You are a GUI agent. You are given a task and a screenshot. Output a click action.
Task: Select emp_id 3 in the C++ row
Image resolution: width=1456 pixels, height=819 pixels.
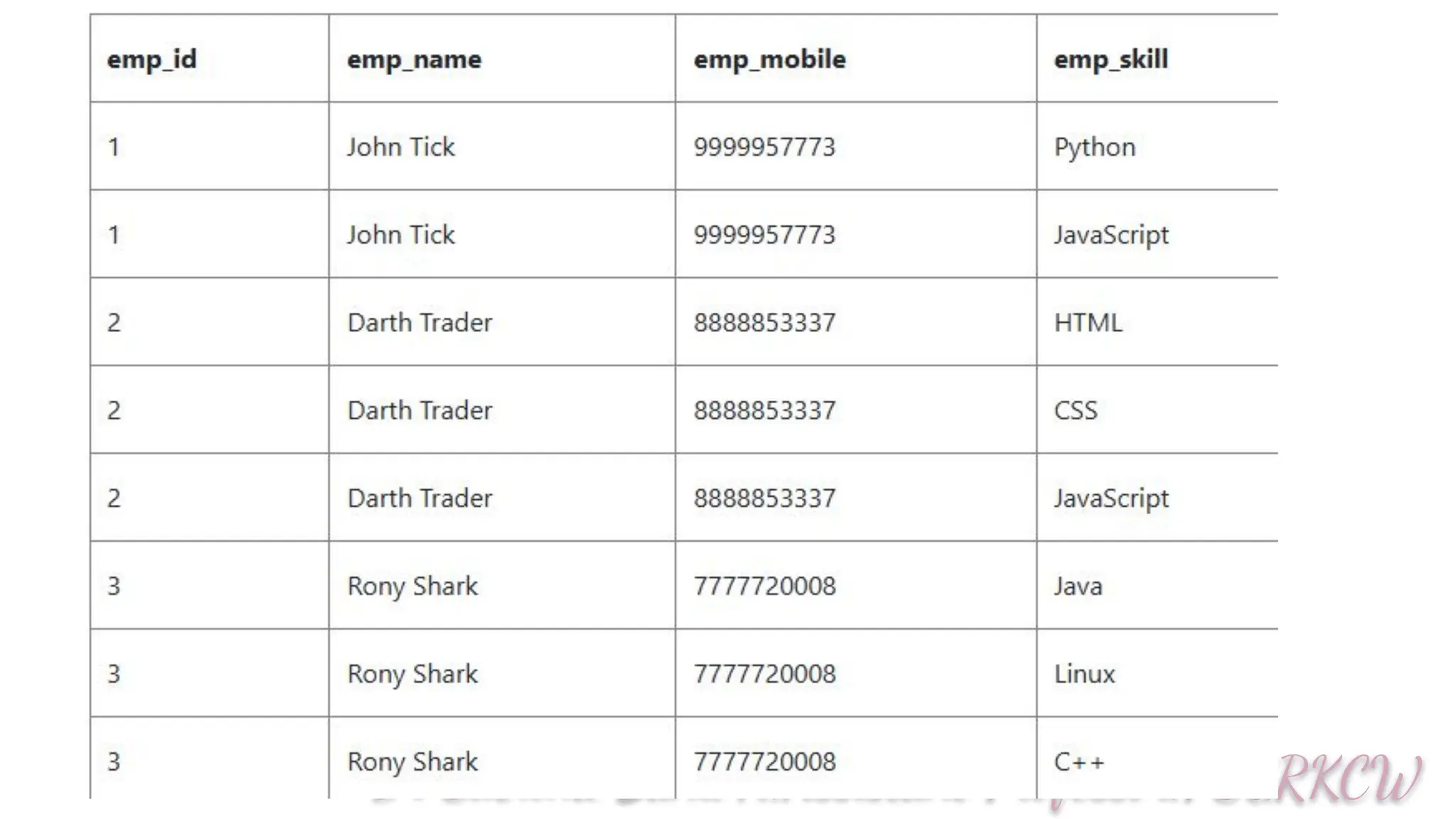114,762
